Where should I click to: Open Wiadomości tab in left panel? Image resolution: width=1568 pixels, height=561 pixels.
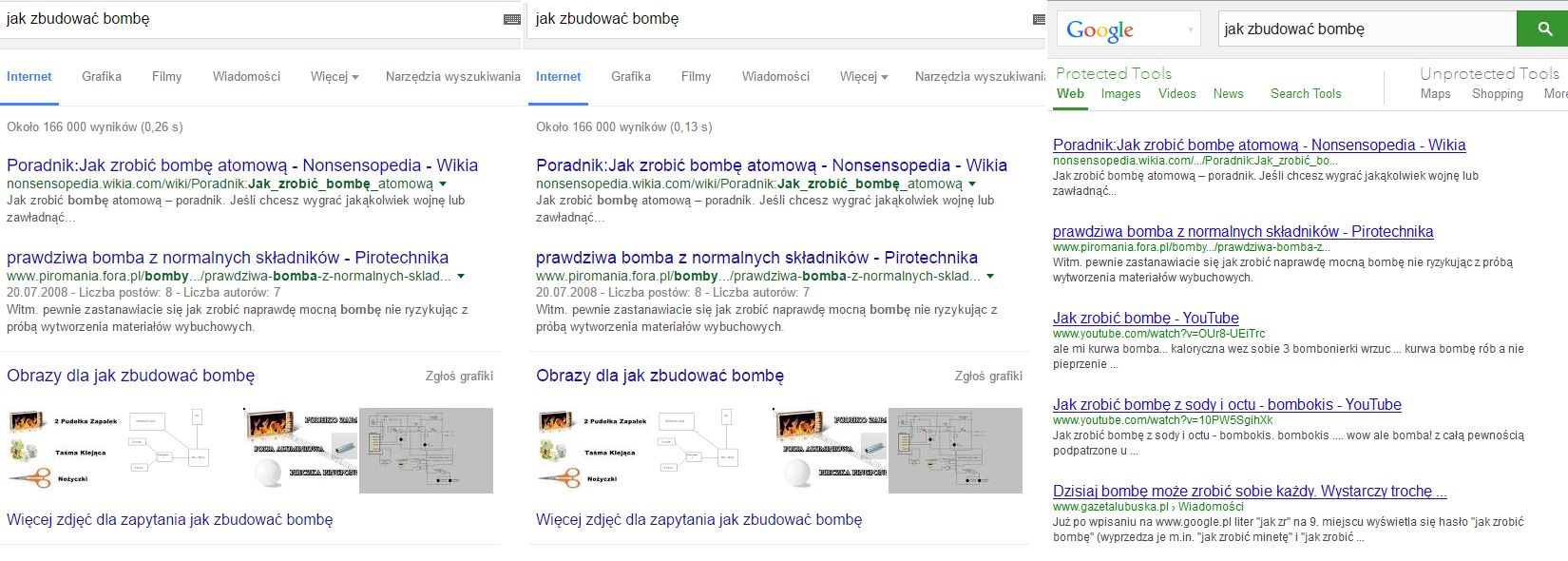tap(246, 76)
